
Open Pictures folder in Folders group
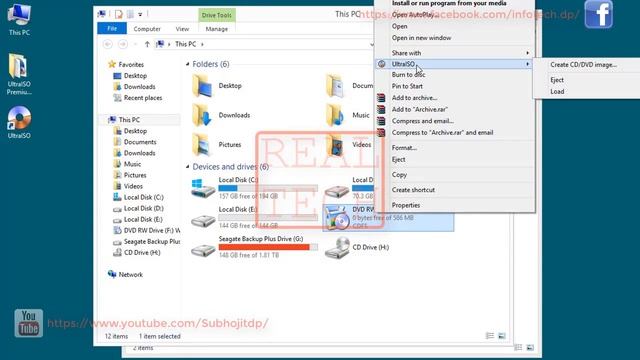[202, 144]
